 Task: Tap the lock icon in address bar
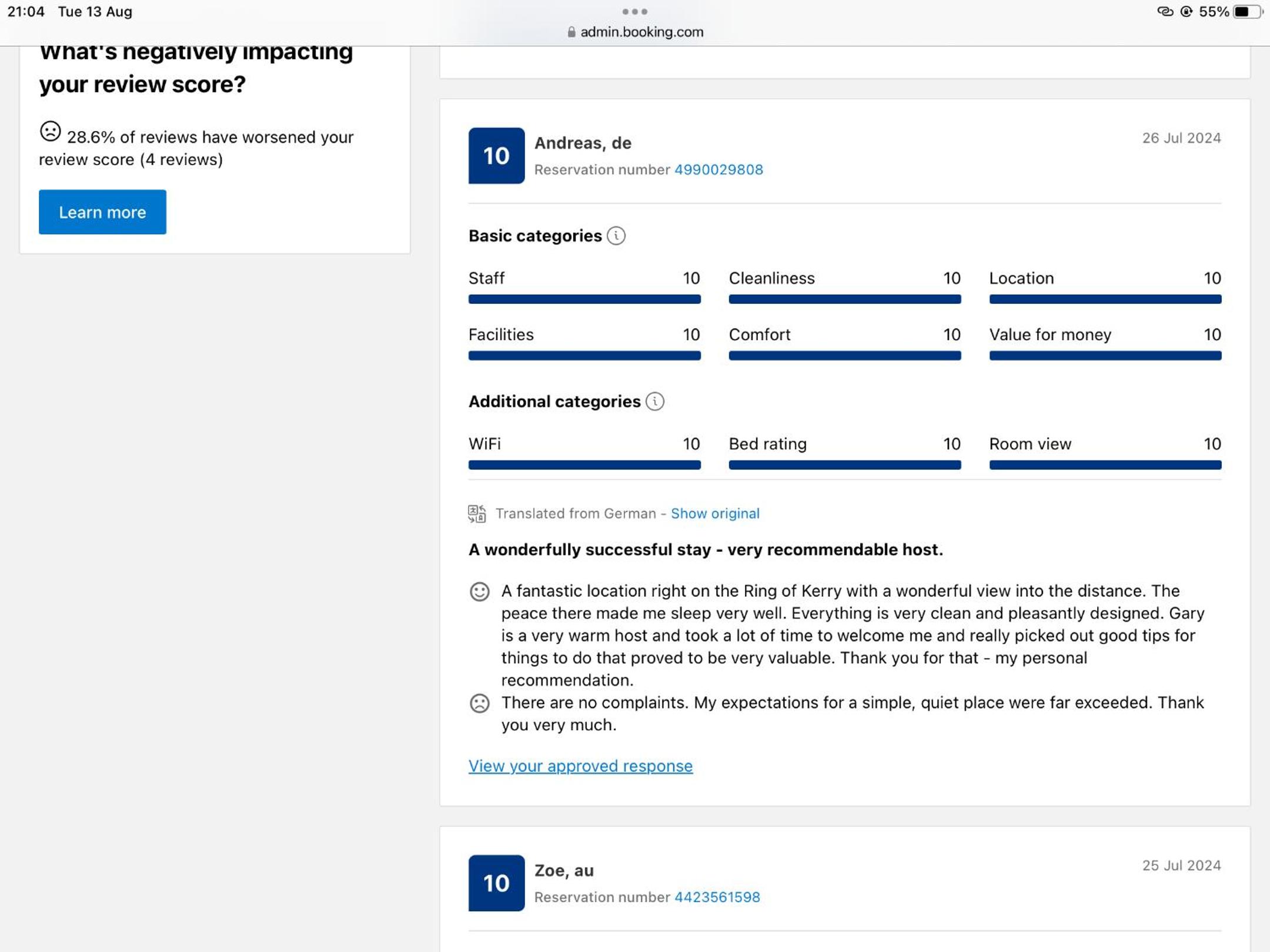point(571,32)
